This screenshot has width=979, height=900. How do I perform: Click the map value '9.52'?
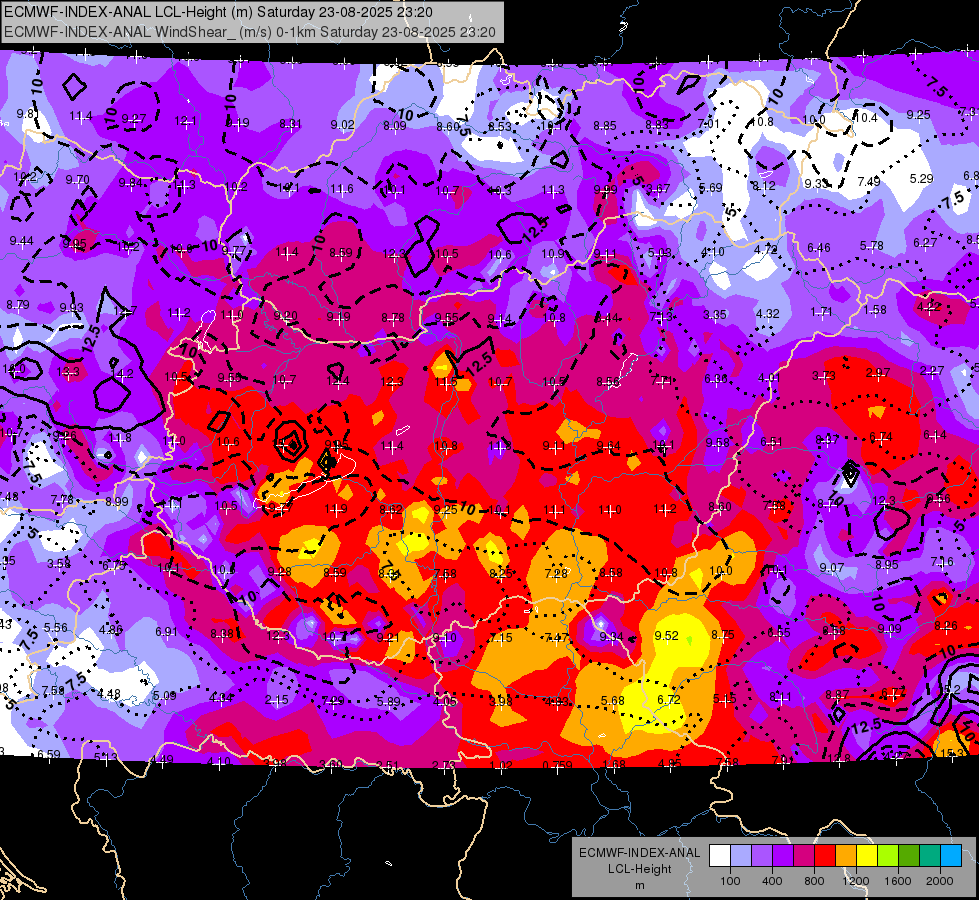click(x=666, y=636)
